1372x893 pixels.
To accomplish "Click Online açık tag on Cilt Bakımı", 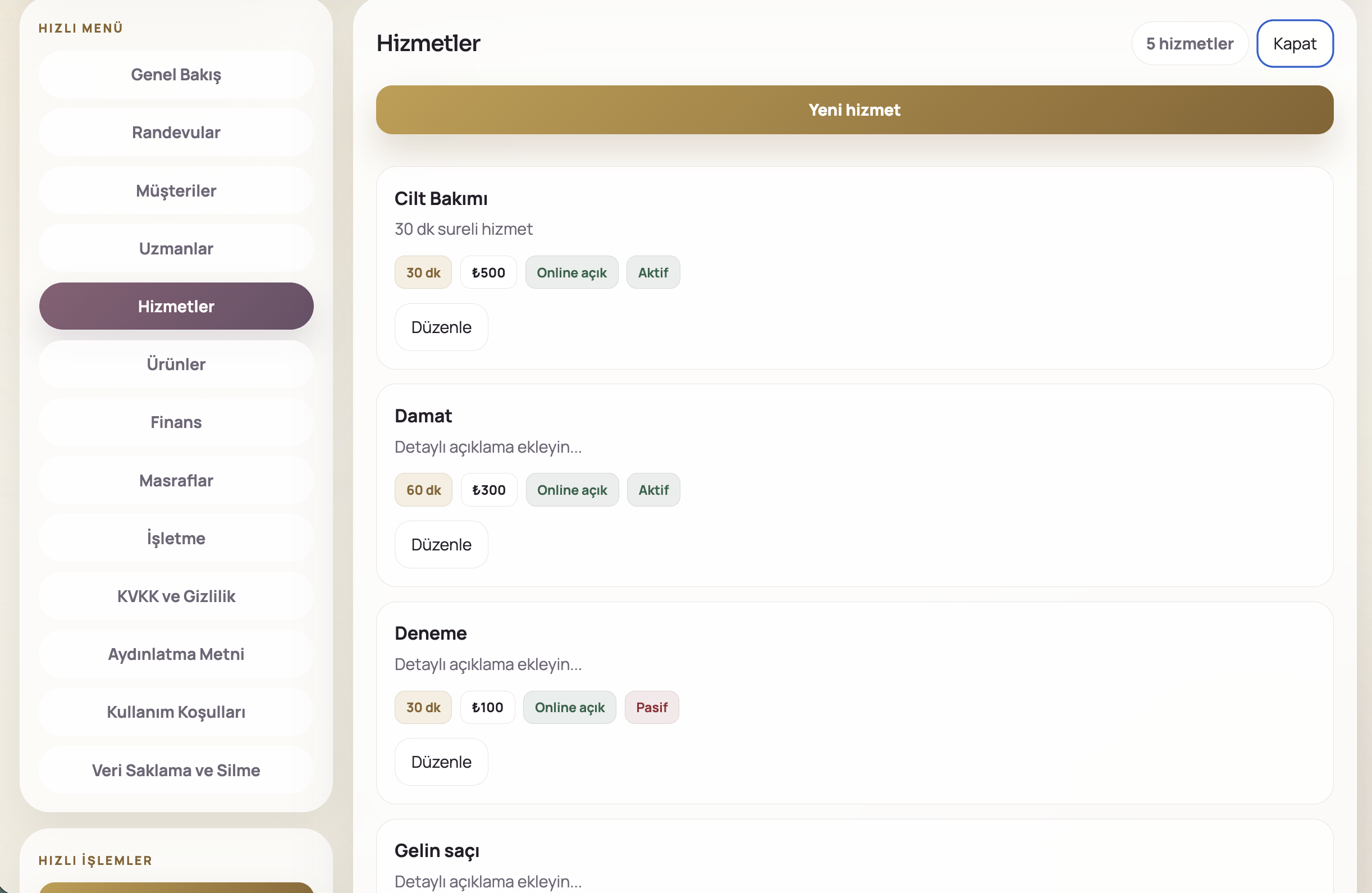I will (571, 272).
